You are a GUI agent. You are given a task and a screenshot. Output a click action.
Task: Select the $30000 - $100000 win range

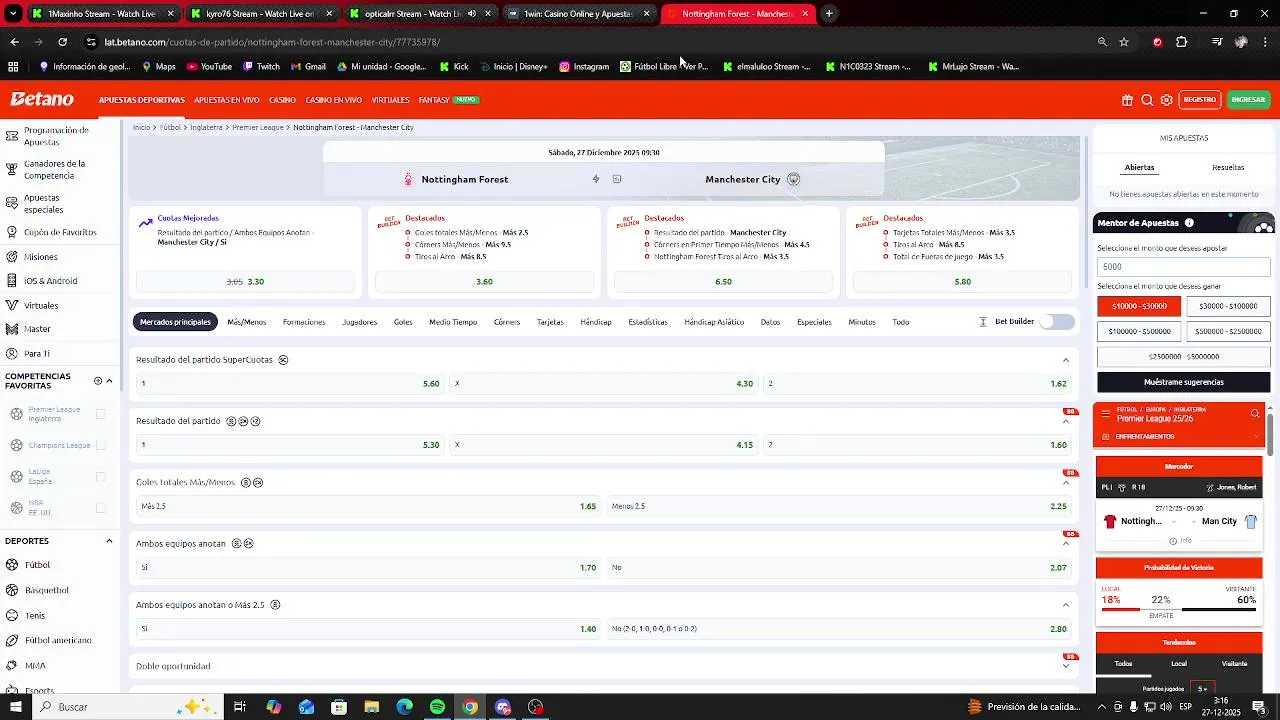pos(1228,306)
